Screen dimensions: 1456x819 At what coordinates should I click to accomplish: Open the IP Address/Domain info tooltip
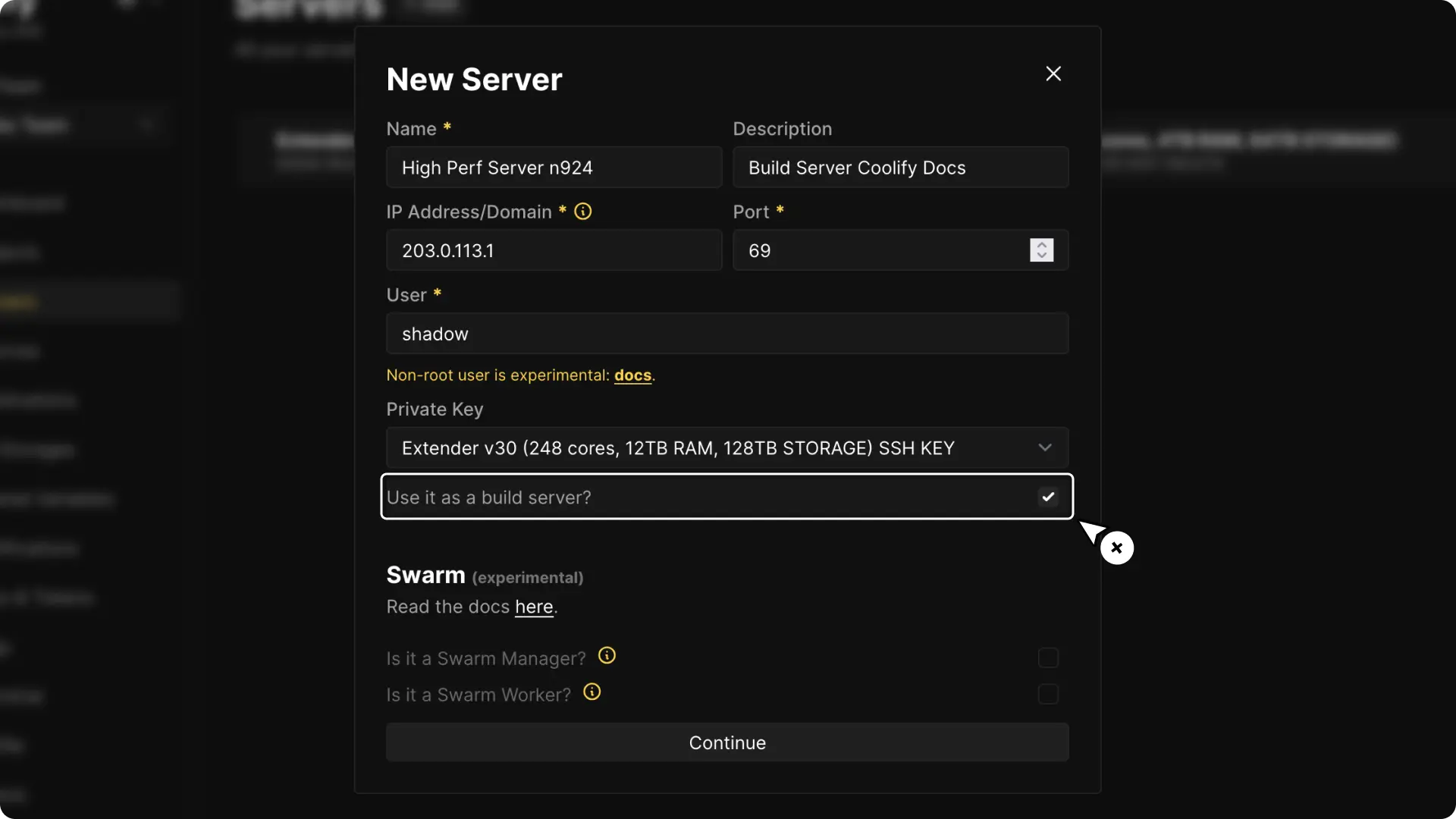(x=582, y=212)
